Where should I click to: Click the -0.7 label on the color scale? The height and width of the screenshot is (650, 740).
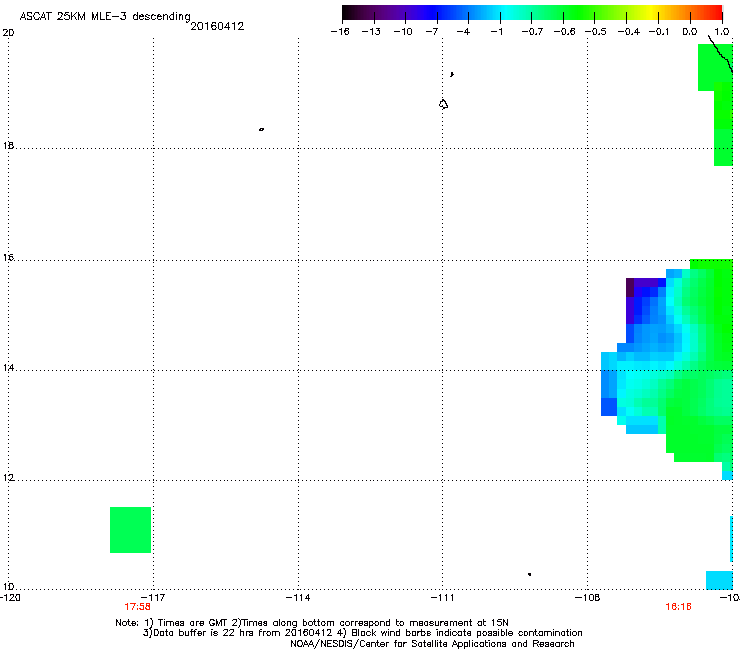(x=532, y=32)
